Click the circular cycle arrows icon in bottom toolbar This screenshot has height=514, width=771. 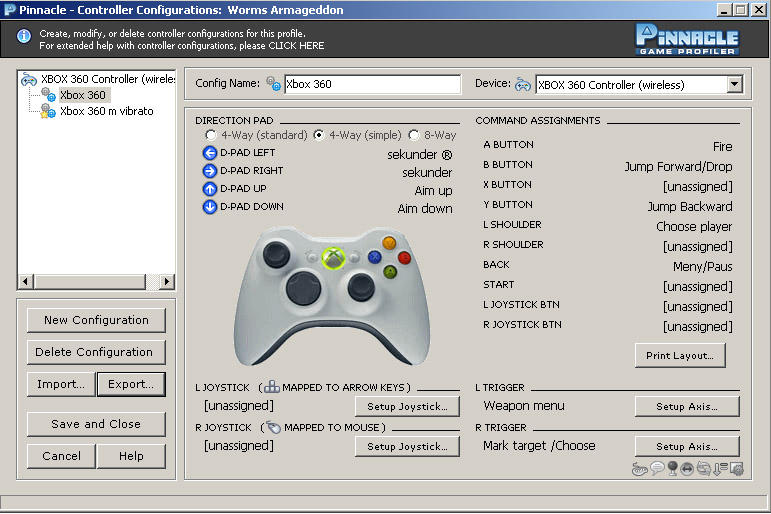pyautogui.click(x=704, y=469)
